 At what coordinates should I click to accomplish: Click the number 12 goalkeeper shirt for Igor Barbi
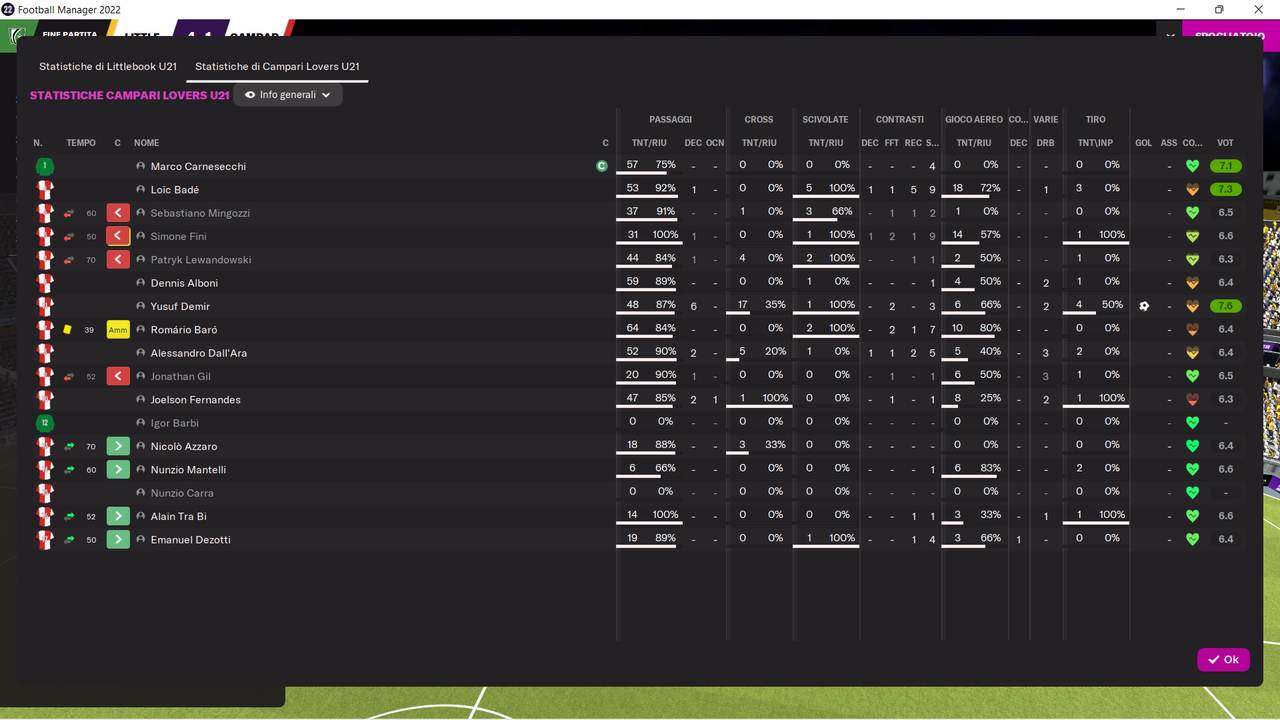click(x=45, y=423)
